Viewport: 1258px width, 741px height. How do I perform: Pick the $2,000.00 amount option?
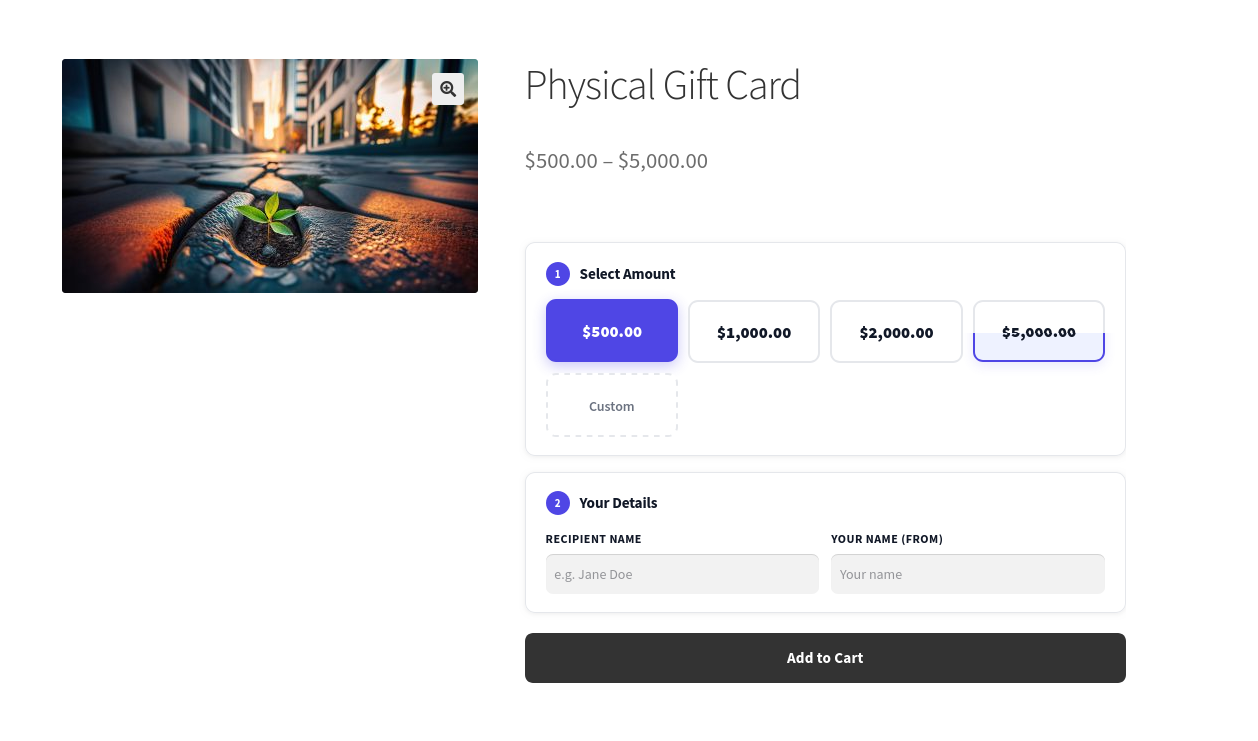coord(896,332)
